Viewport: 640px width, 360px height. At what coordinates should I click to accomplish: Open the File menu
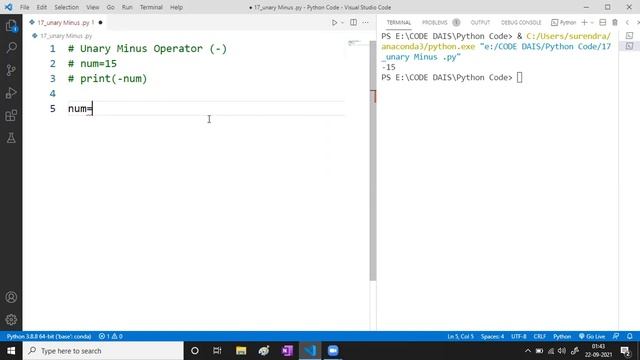24,7
